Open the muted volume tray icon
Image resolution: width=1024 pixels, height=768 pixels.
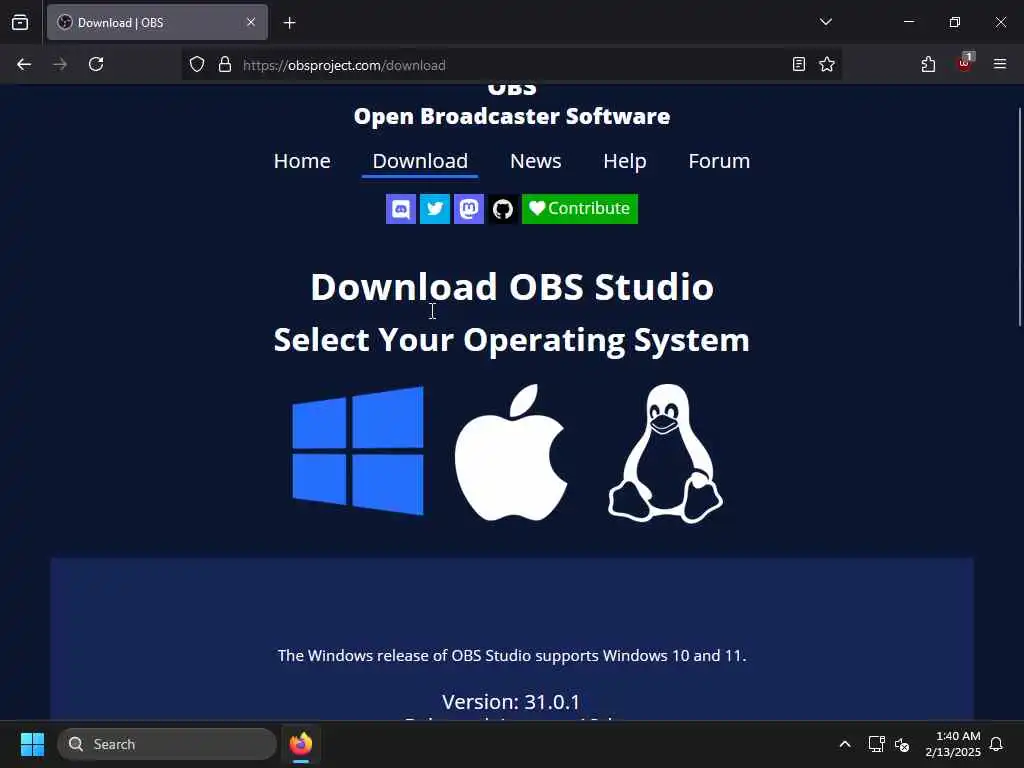tap(903, 744)
